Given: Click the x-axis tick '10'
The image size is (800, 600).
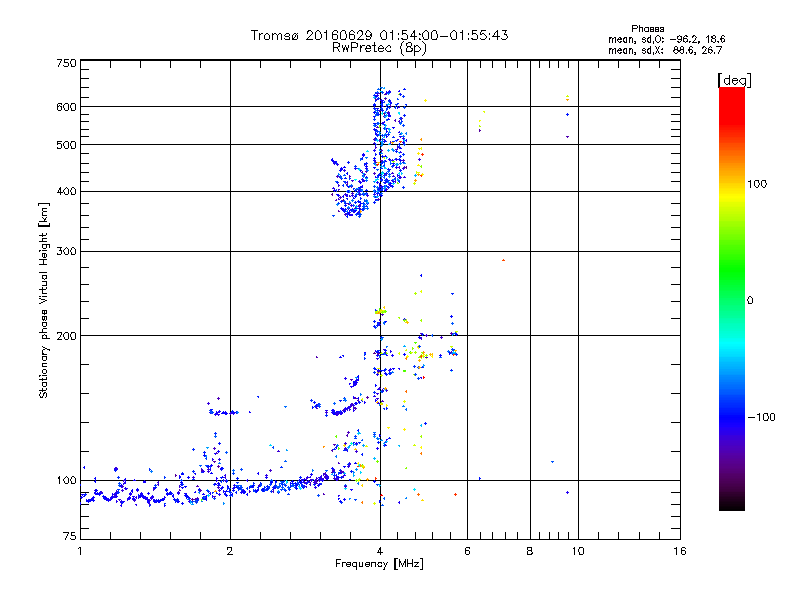Looking at the screenshot, I should coord(578,551).
